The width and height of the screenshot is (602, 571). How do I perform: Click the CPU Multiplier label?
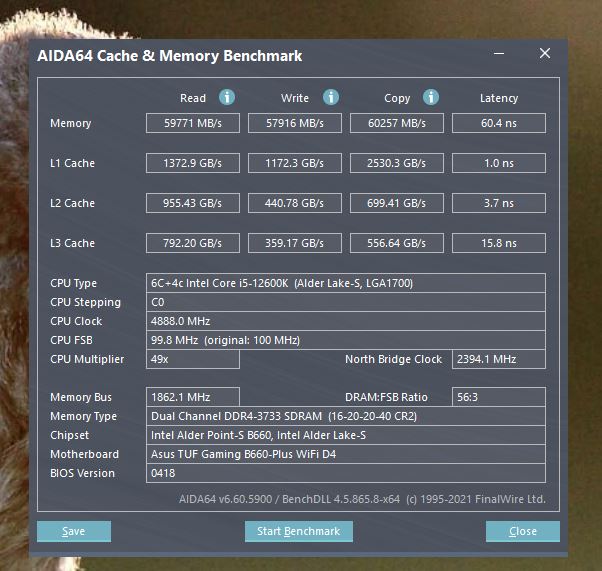[87, 359]
